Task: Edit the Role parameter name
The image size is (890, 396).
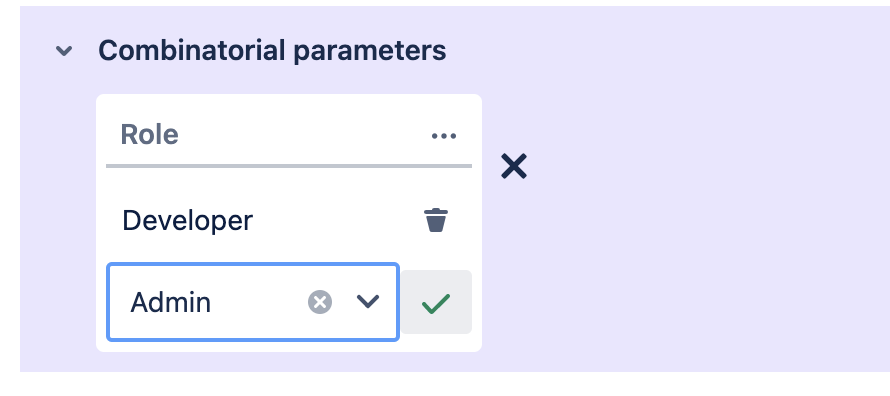Action: pyautogui.click(x=149, y=135)
